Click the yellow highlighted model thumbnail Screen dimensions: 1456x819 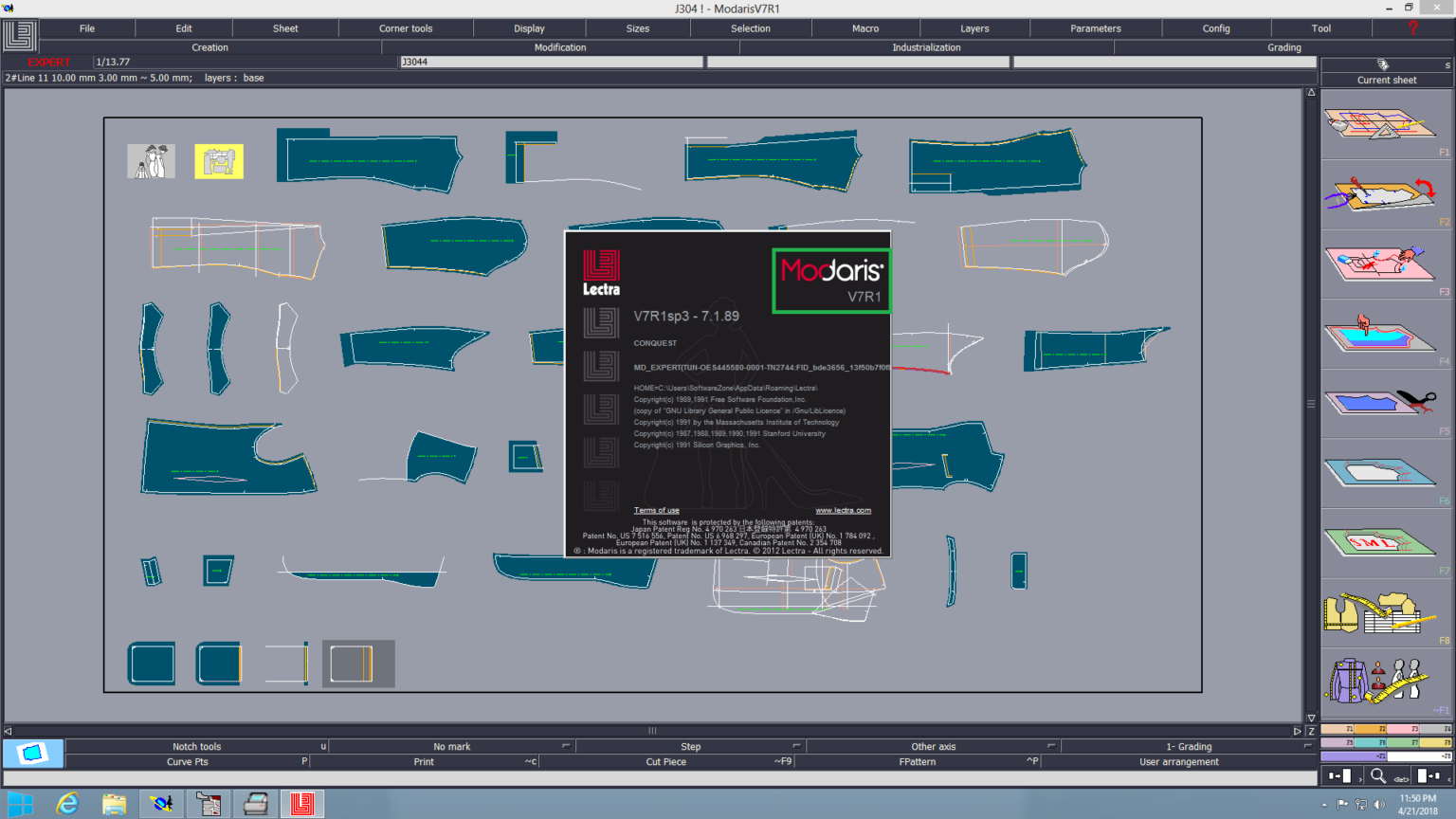(x=219, y=161)
